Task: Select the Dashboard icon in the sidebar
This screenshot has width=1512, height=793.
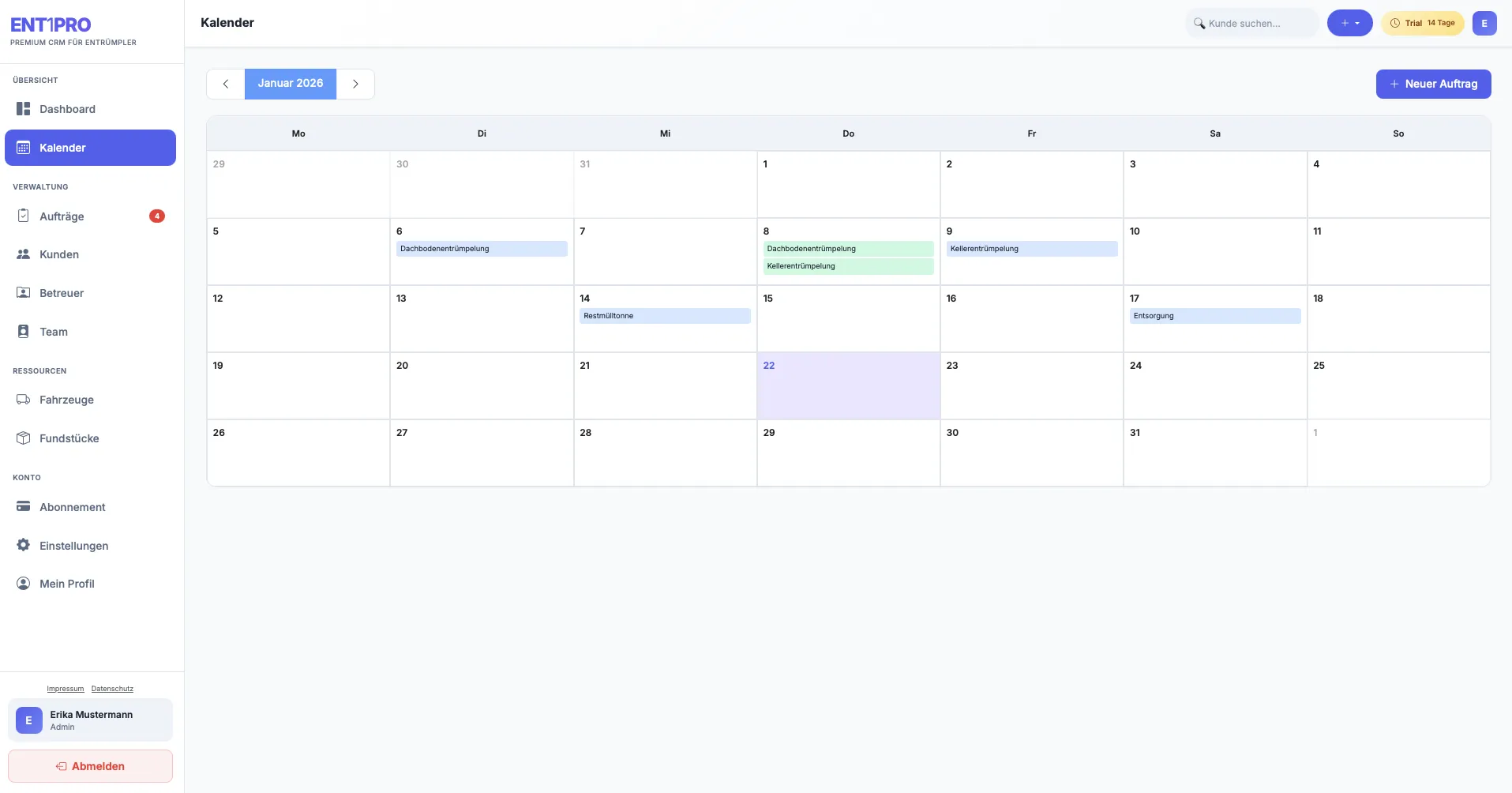Action: (22, 109)
